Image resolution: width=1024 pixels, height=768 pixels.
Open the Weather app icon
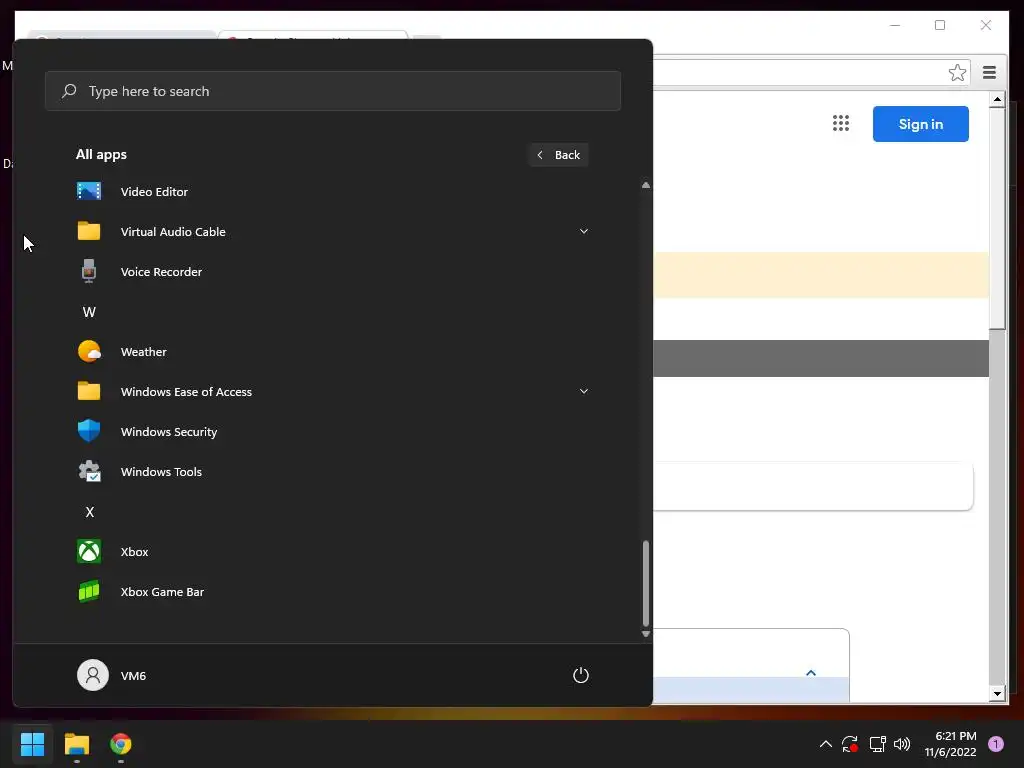point(89,351)
